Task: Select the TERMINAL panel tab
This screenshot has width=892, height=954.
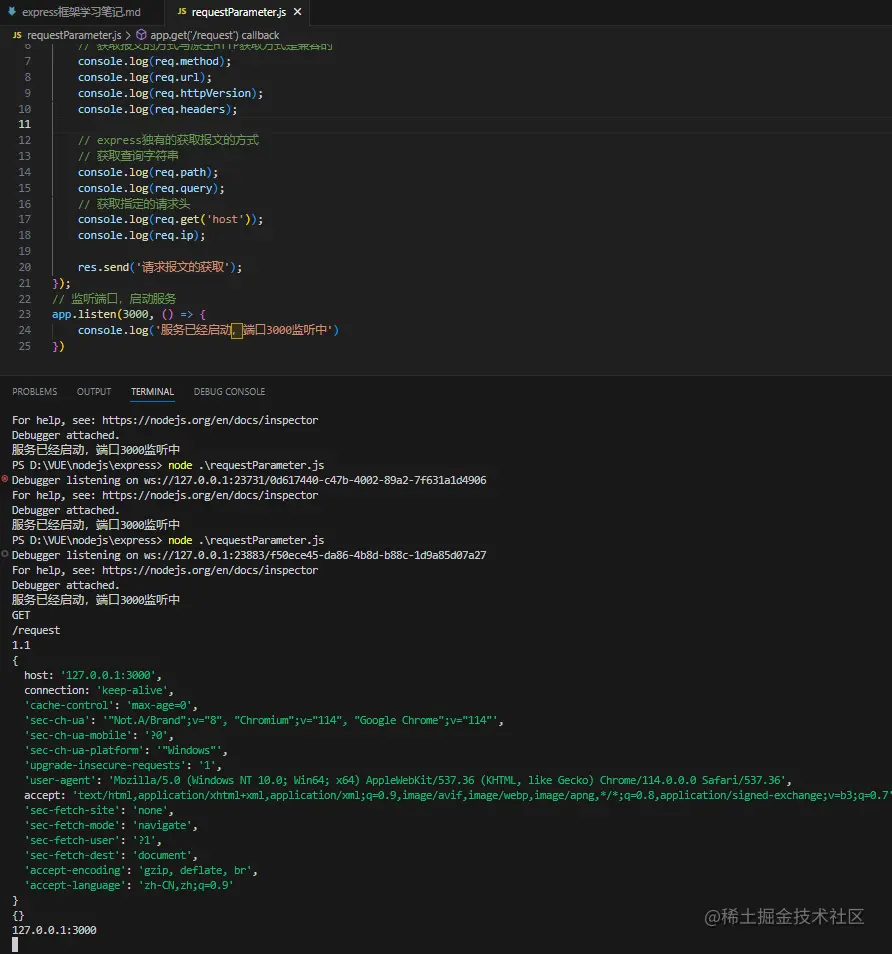Action: (152, 392)
